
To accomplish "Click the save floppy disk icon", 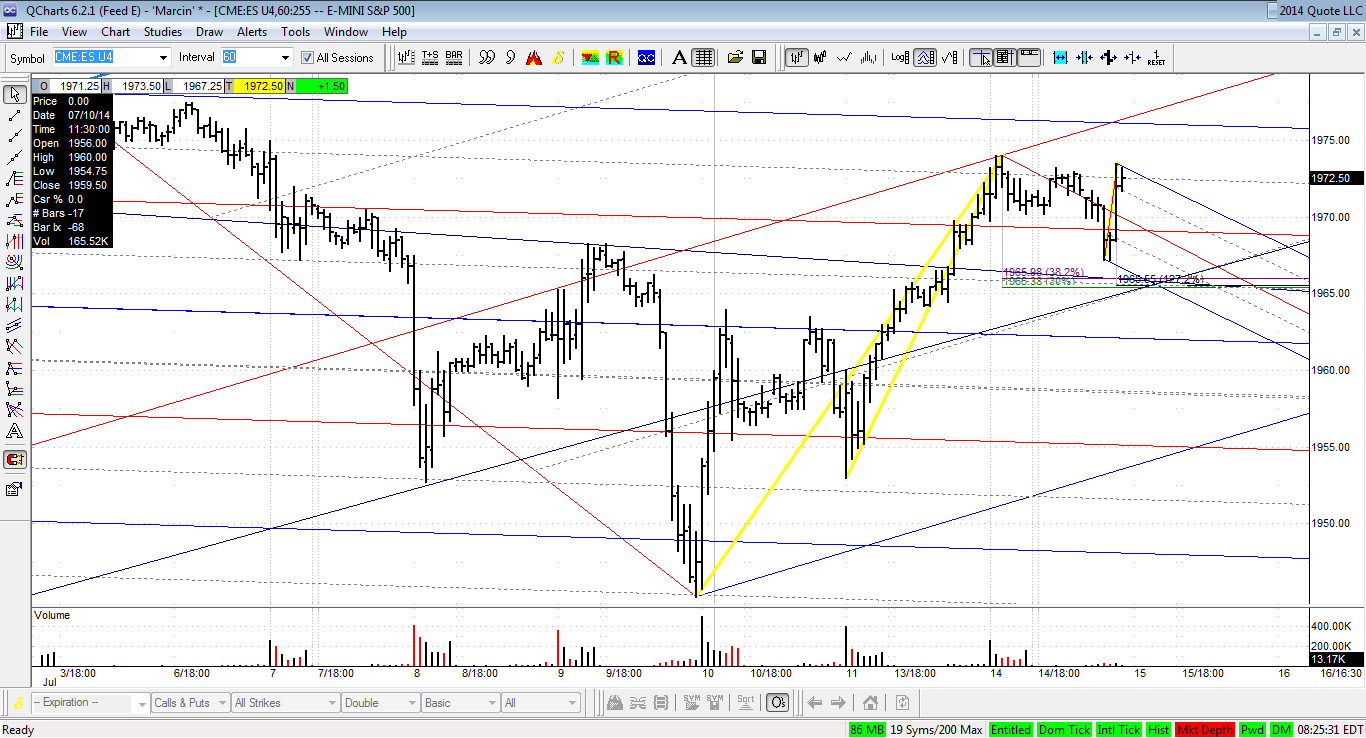I will pos(759,57).
